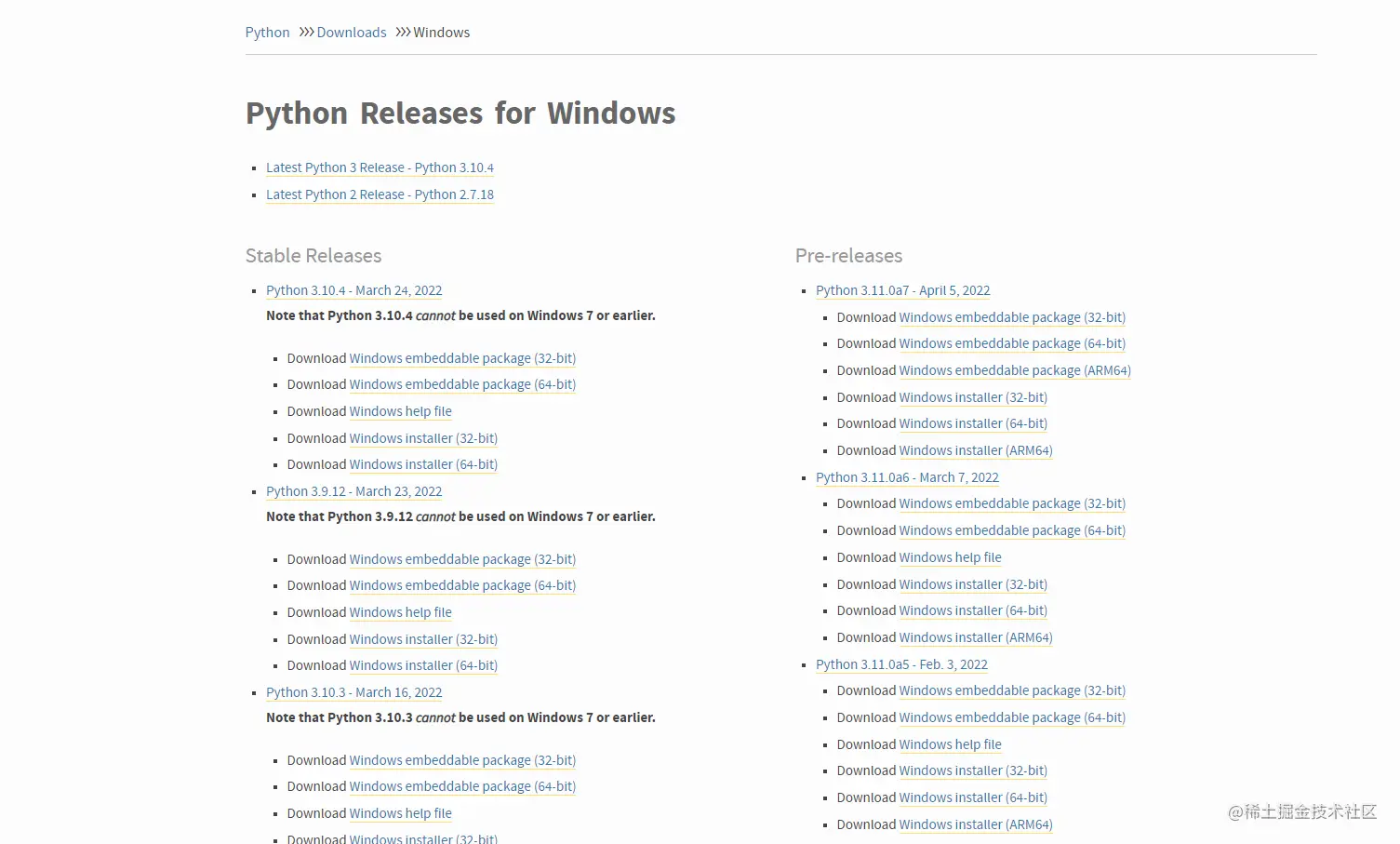Download Windows installer 64-bit for Python 3.9.12
The height and width of the screenshot is (844, 1400).
[423, 665]
